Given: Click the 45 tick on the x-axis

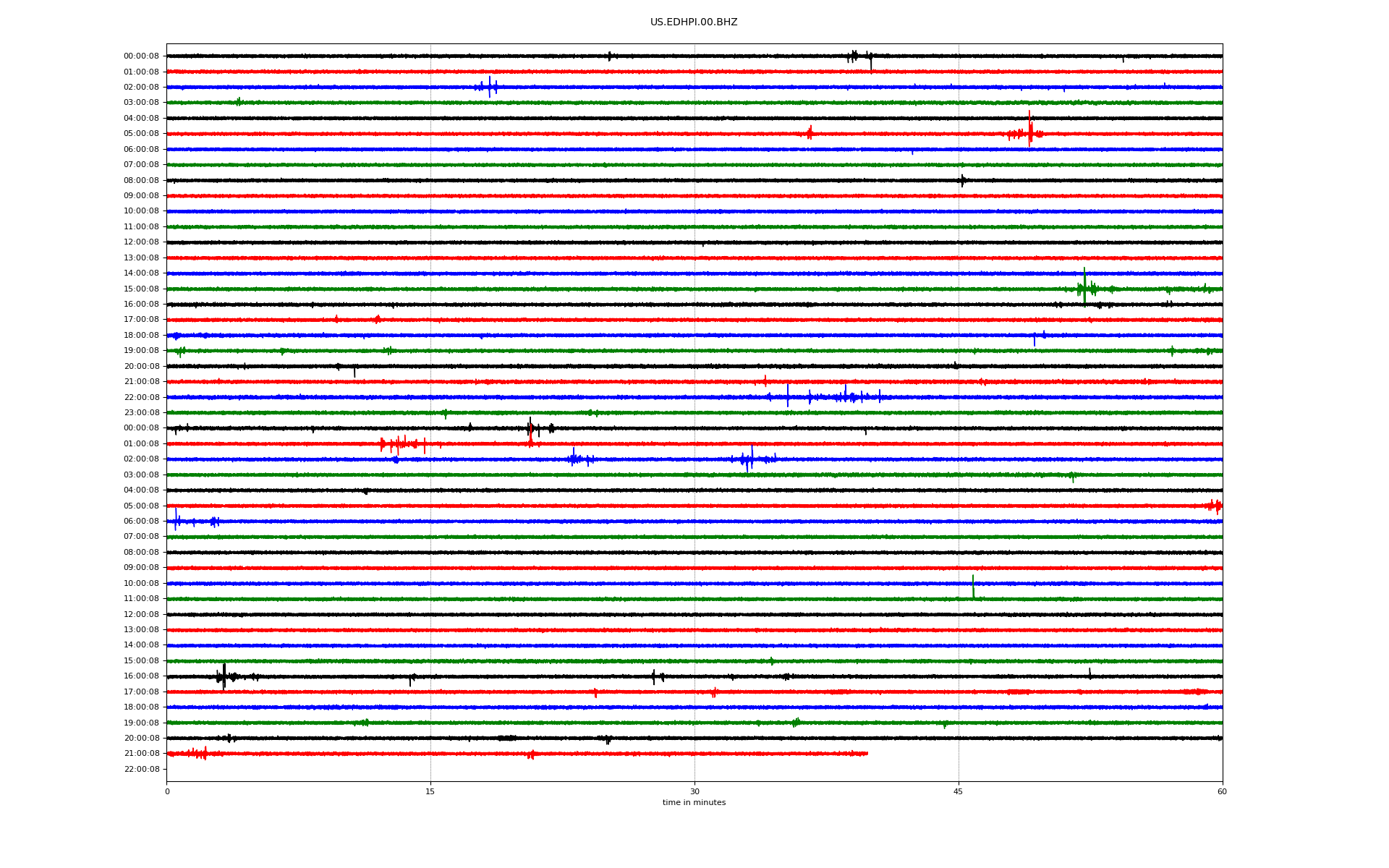Looking at the screenshot, I should point(958,791).
